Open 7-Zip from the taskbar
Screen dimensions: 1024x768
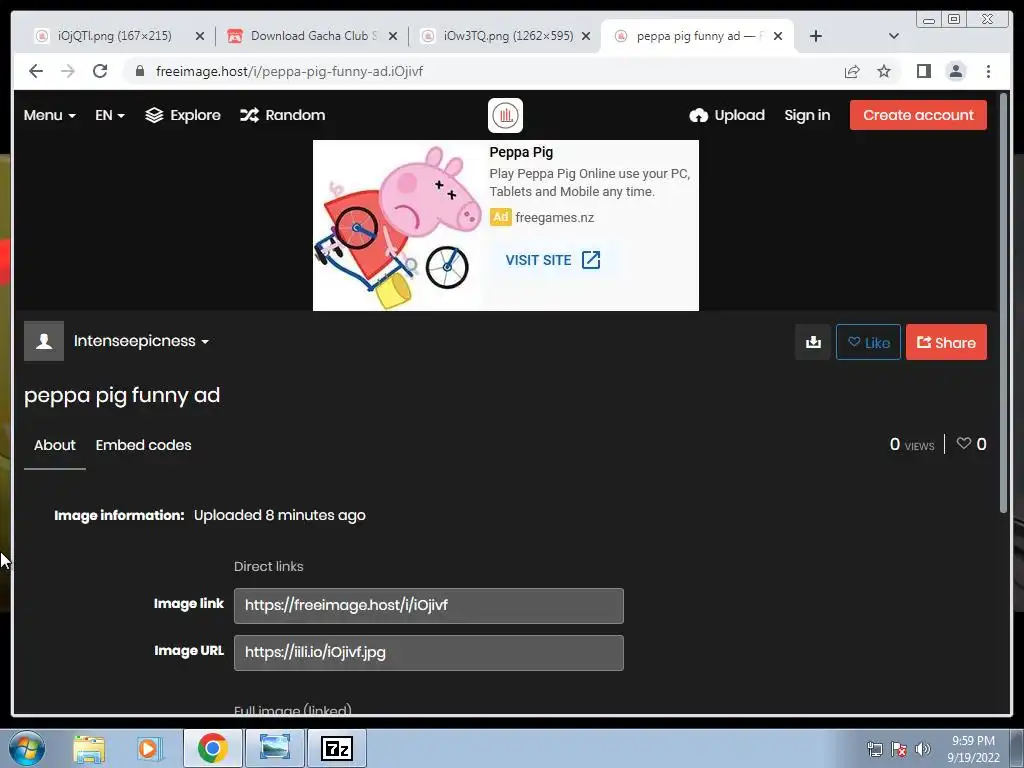click(x=337, y=748)
